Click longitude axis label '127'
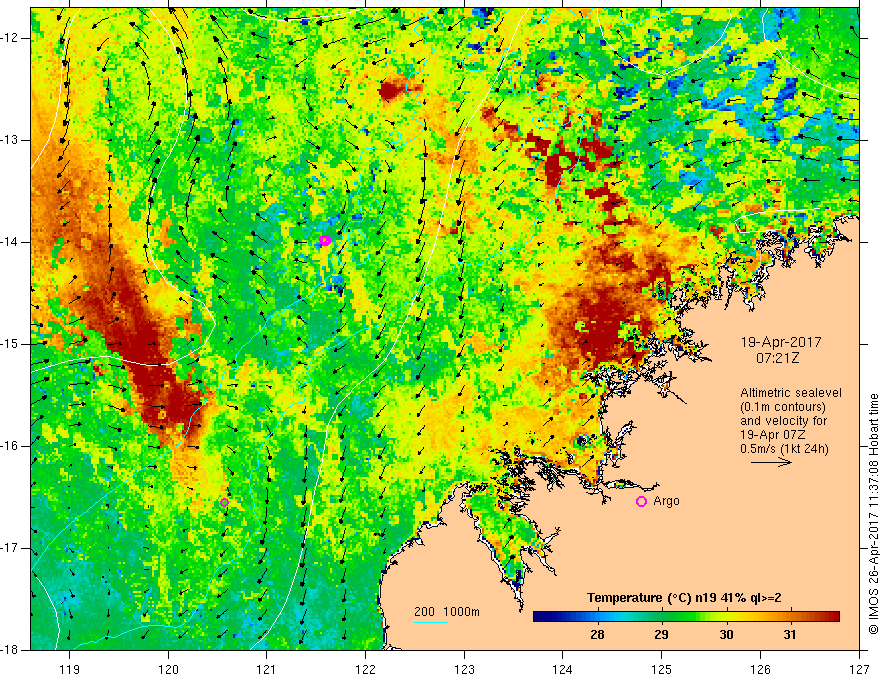 coord(859,669)
